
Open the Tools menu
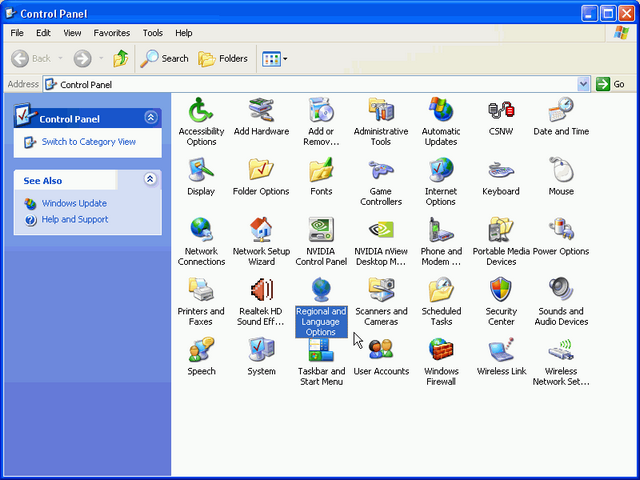pyautogui.click(x=152, y=33)
